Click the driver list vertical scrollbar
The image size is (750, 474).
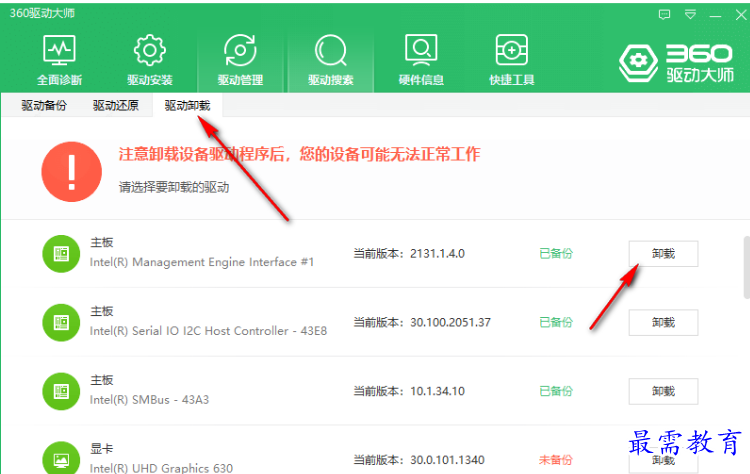746,267
